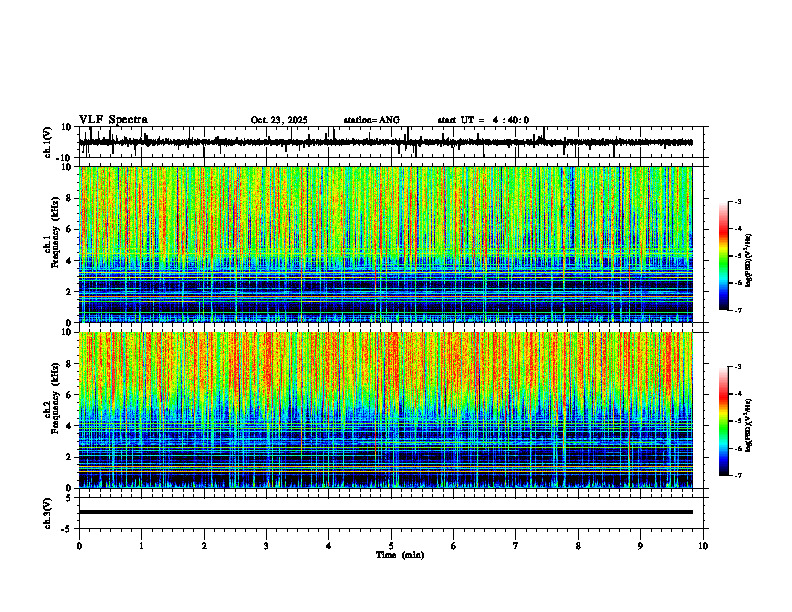Click the '-7' label on ch.2 colorbar
The height and width of the screenshot is (612, 792).
(x=737, y=475)
